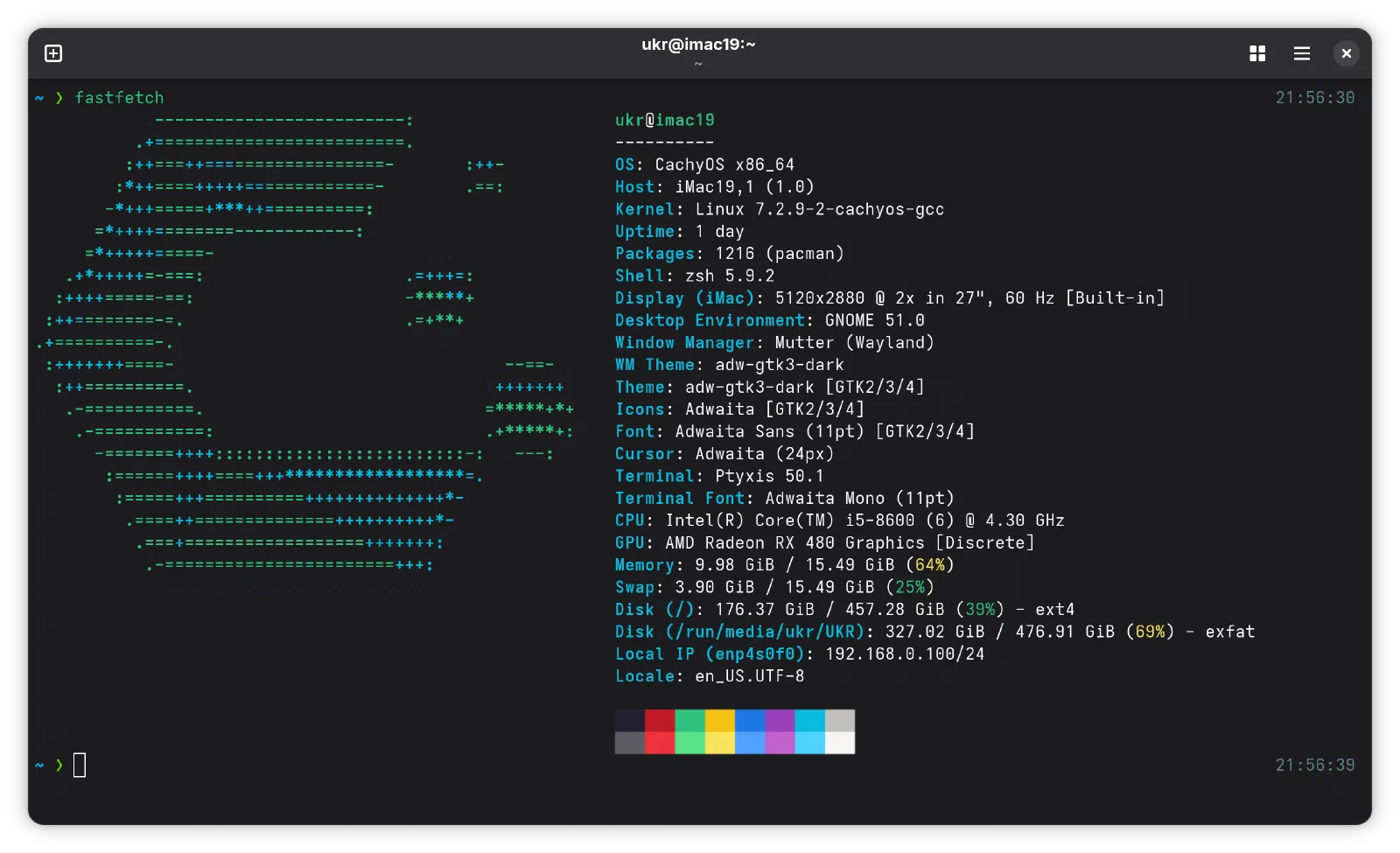Click the Kernel line with 7.2.9-2-cachyos-gcc

pyautogui.click(x=780, y=209)
